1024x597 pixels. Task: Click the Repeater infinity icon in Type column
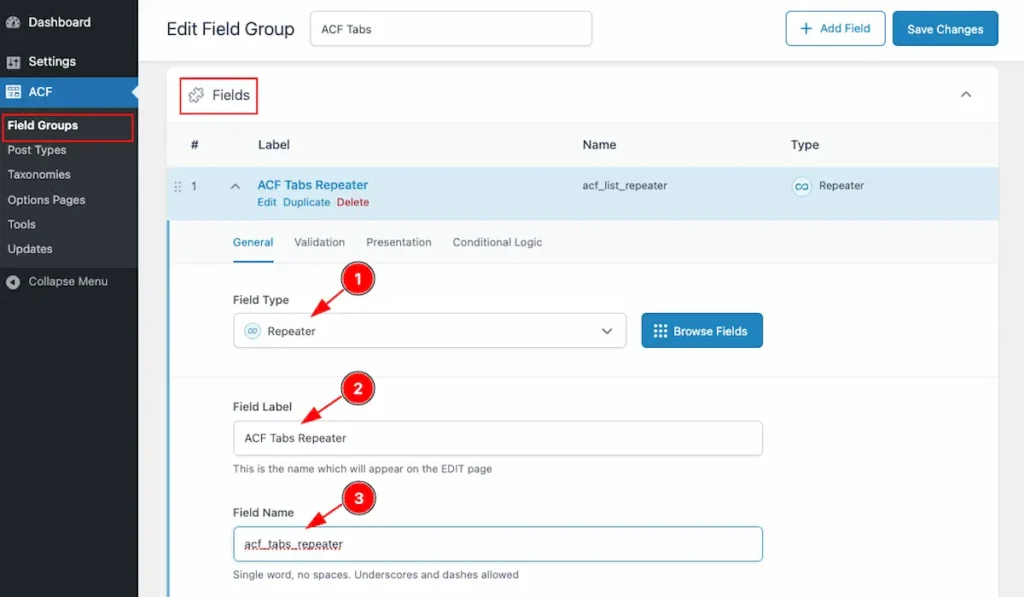pyautogui.click(x=801, y=186)
